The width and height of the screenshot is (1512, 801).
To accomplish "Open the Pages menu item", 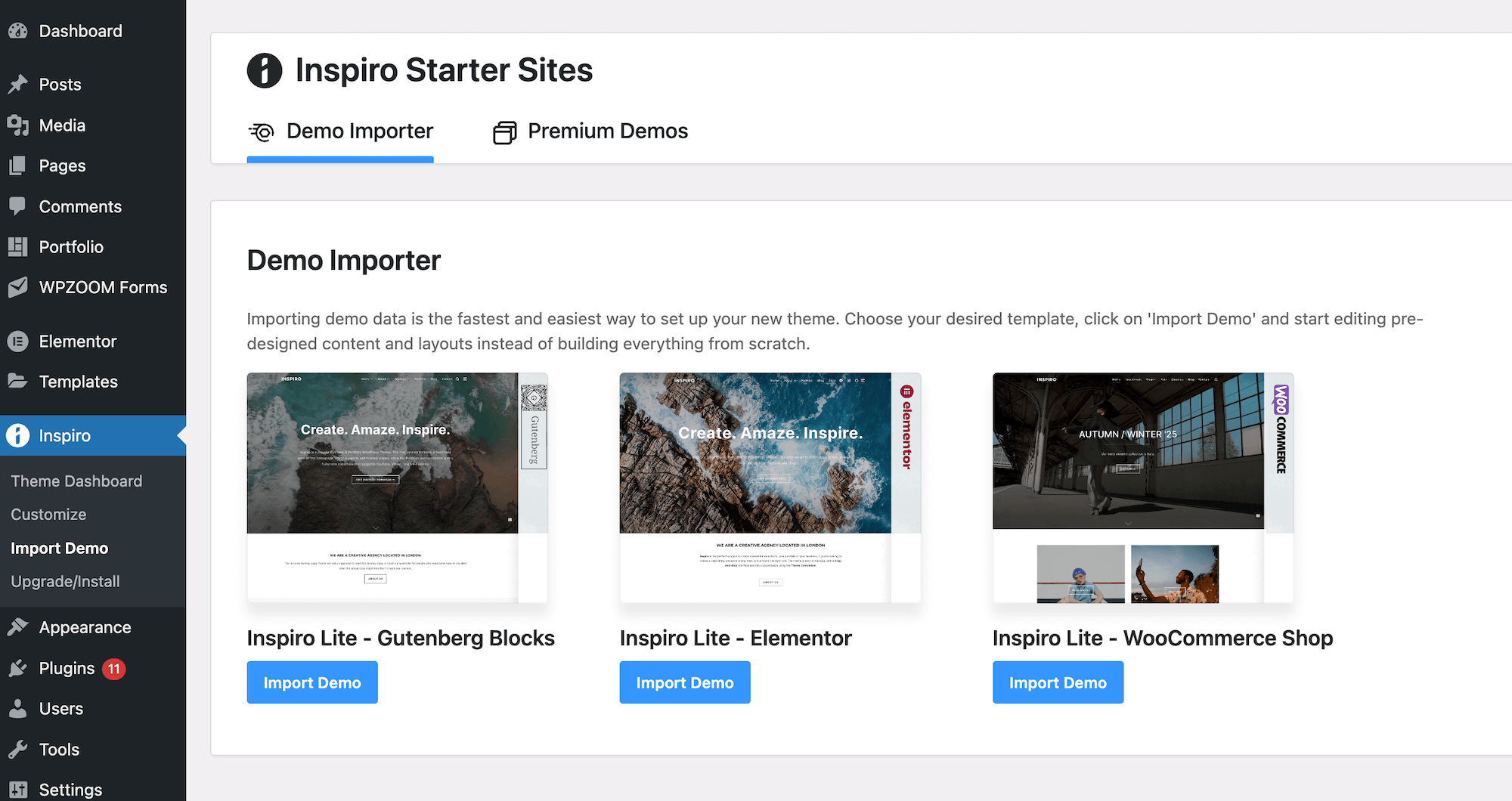I will (x=62, y=166).
